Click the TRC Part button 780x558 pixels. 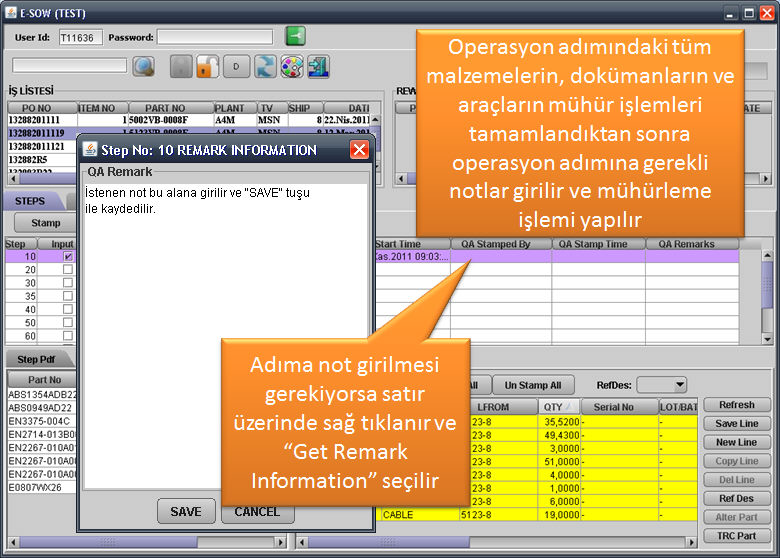click(x=737, y=536)
